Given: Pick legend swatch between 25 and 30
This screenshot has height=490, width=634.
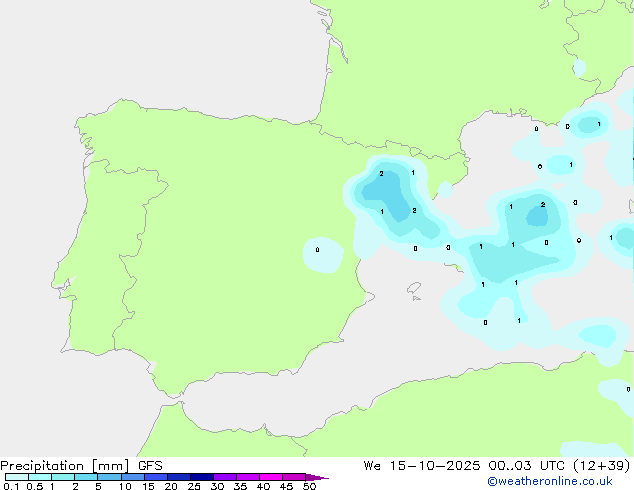Looking at the screenshot, I should coord(202,477).
